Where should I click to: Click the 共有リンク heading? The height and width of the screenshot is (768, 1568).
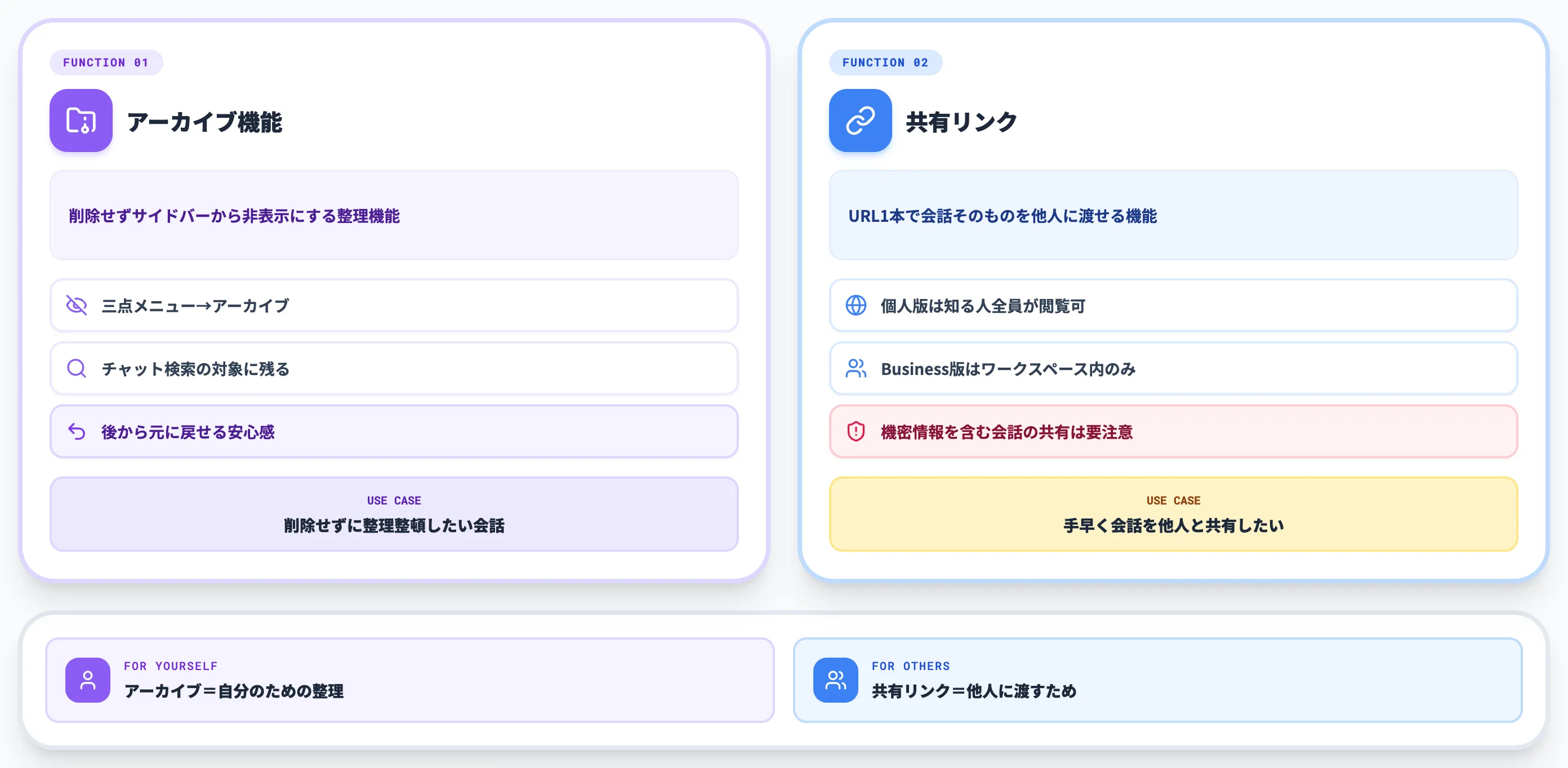point(961,122)
